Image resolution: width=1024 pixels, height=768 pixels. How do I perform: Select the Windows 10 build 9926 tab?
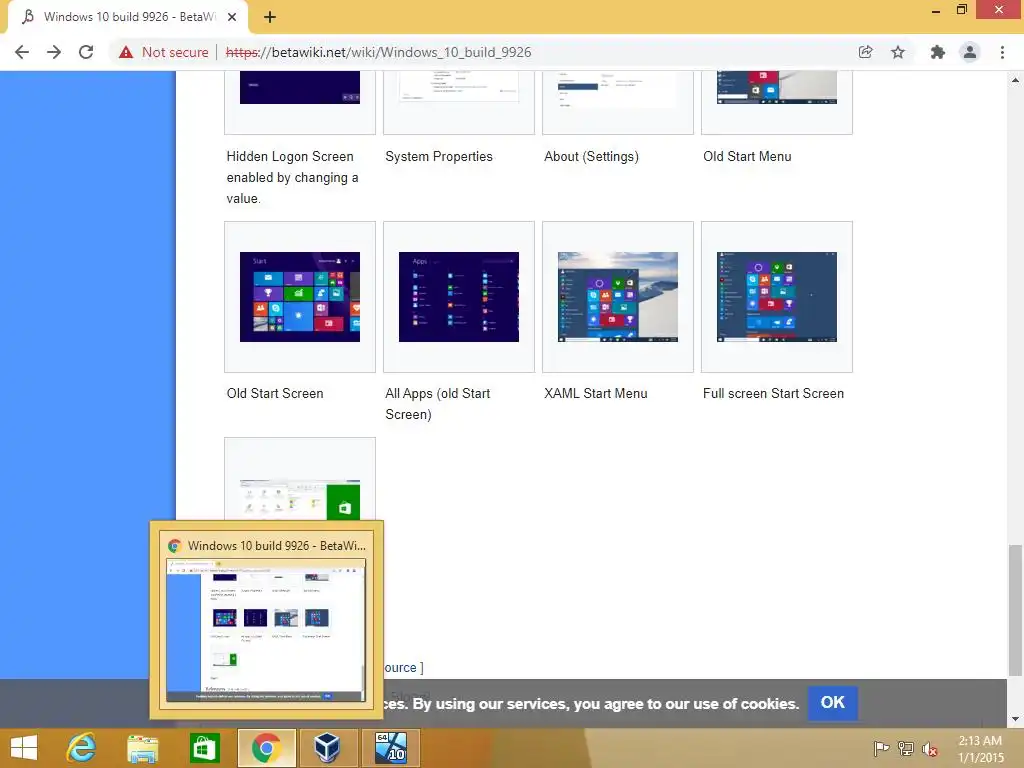coord(127,18)
